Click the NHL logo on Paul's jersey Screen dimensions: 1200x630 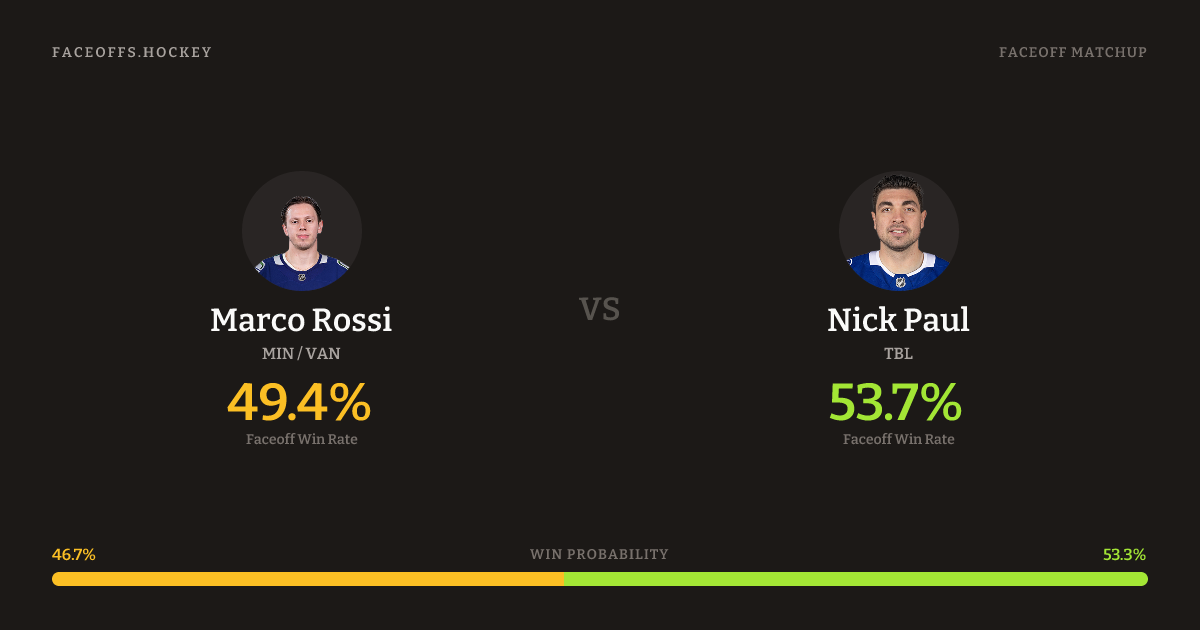[x=900, y=281]
